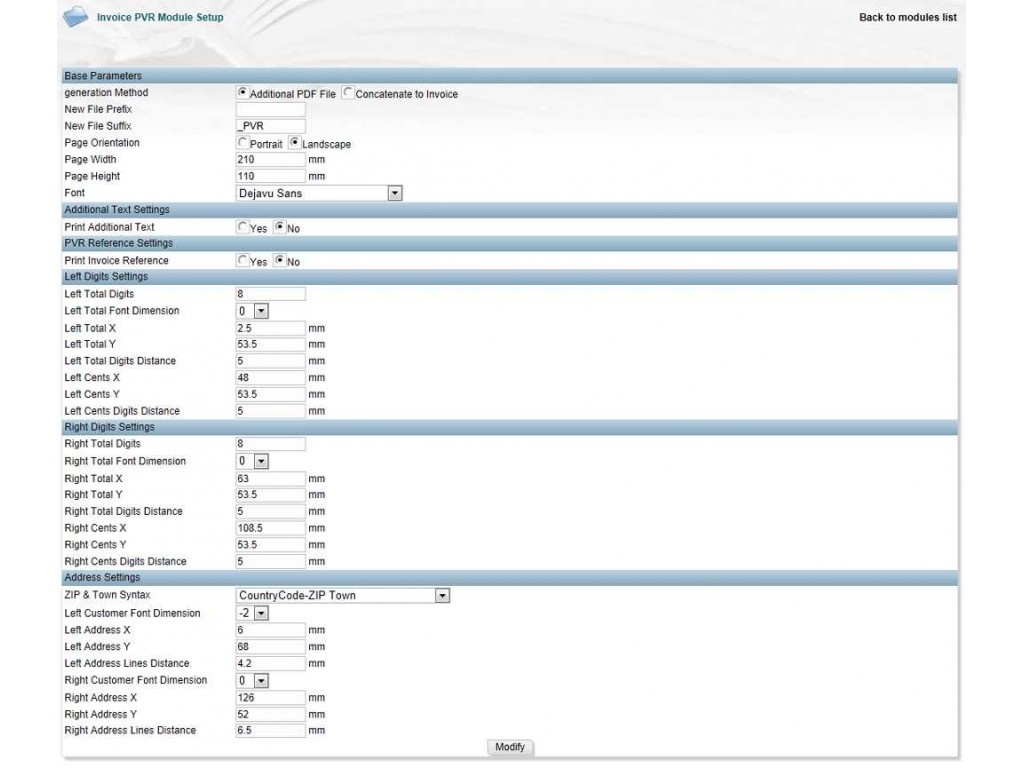Click the Left Cents Y field

(x=270, y=394)
